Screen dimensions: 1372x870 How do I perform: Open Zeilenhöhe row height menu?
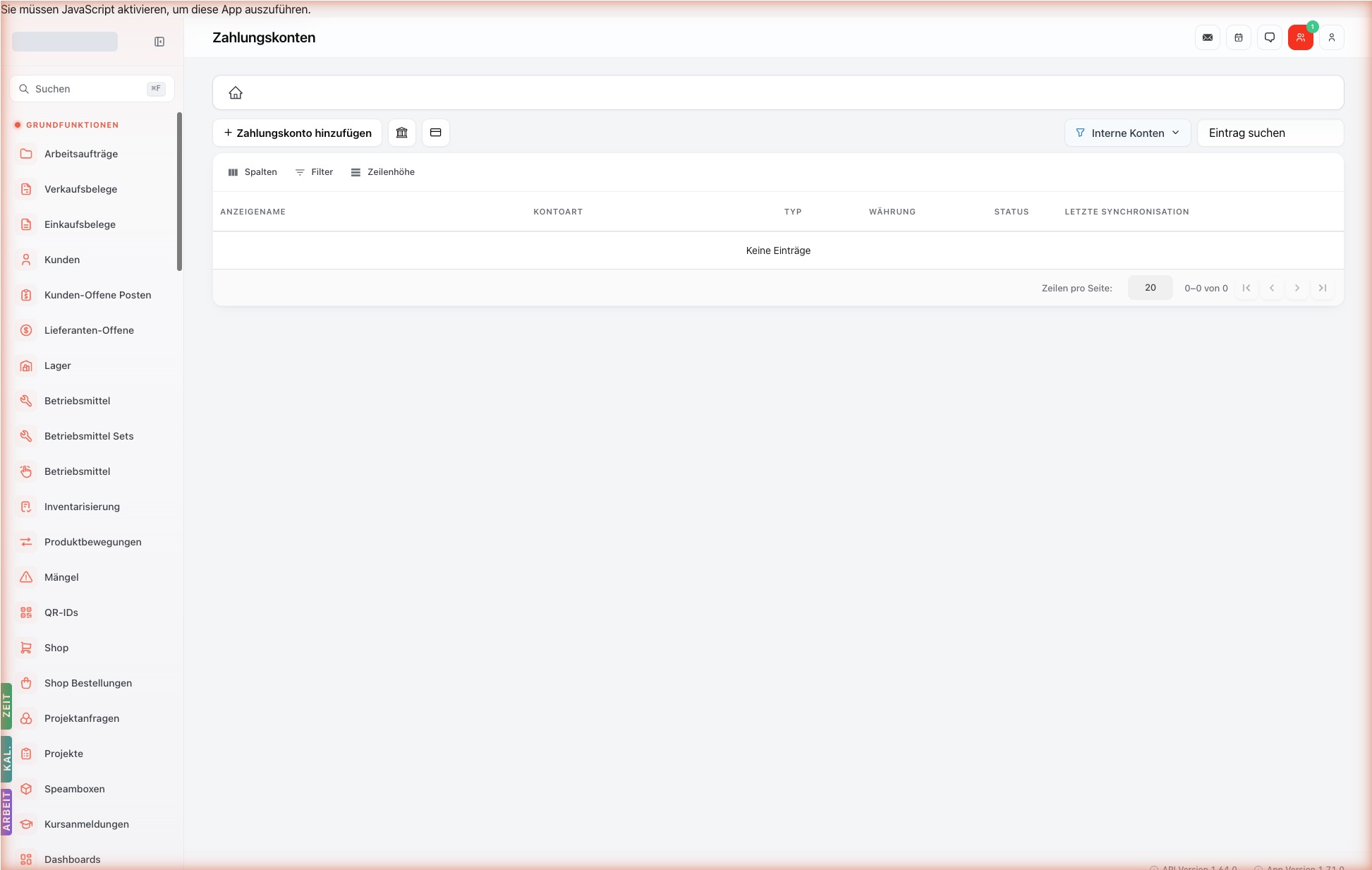coord(383,172)
